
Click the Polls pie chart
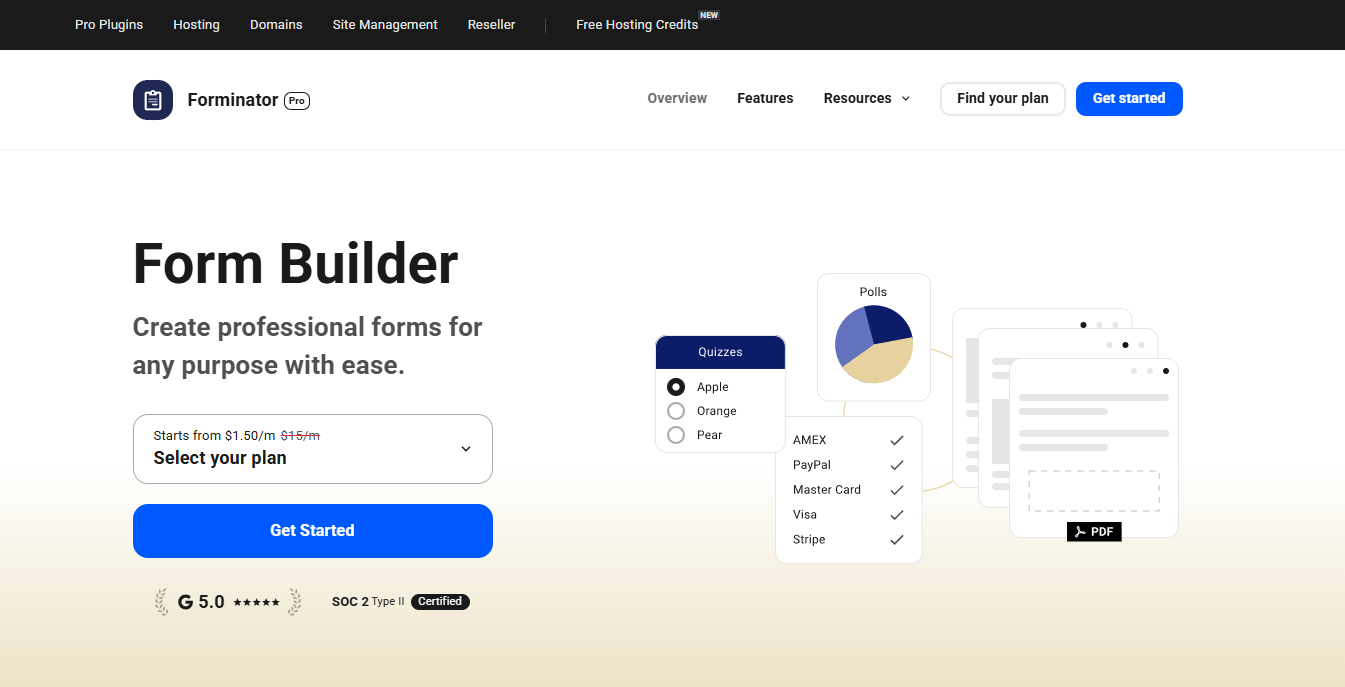pos(874,344)
